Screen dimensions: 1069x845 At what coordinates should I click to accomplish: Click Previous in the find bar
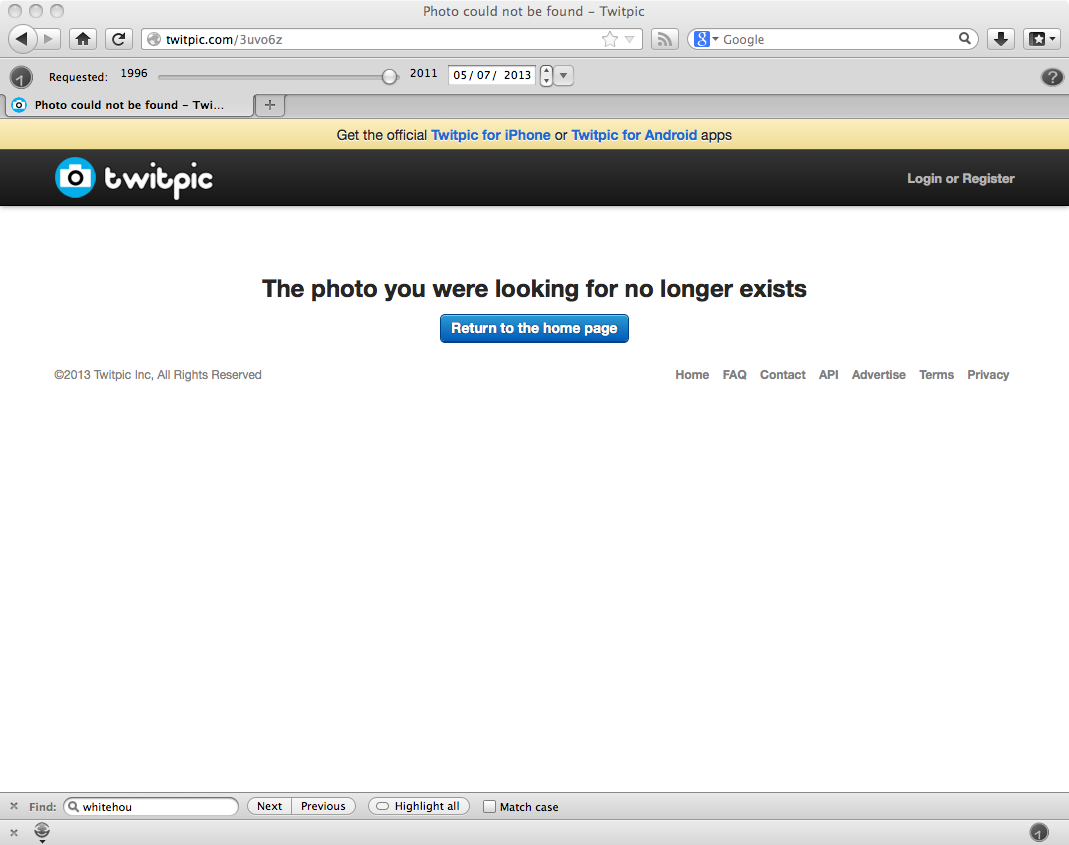coord(323,806)
